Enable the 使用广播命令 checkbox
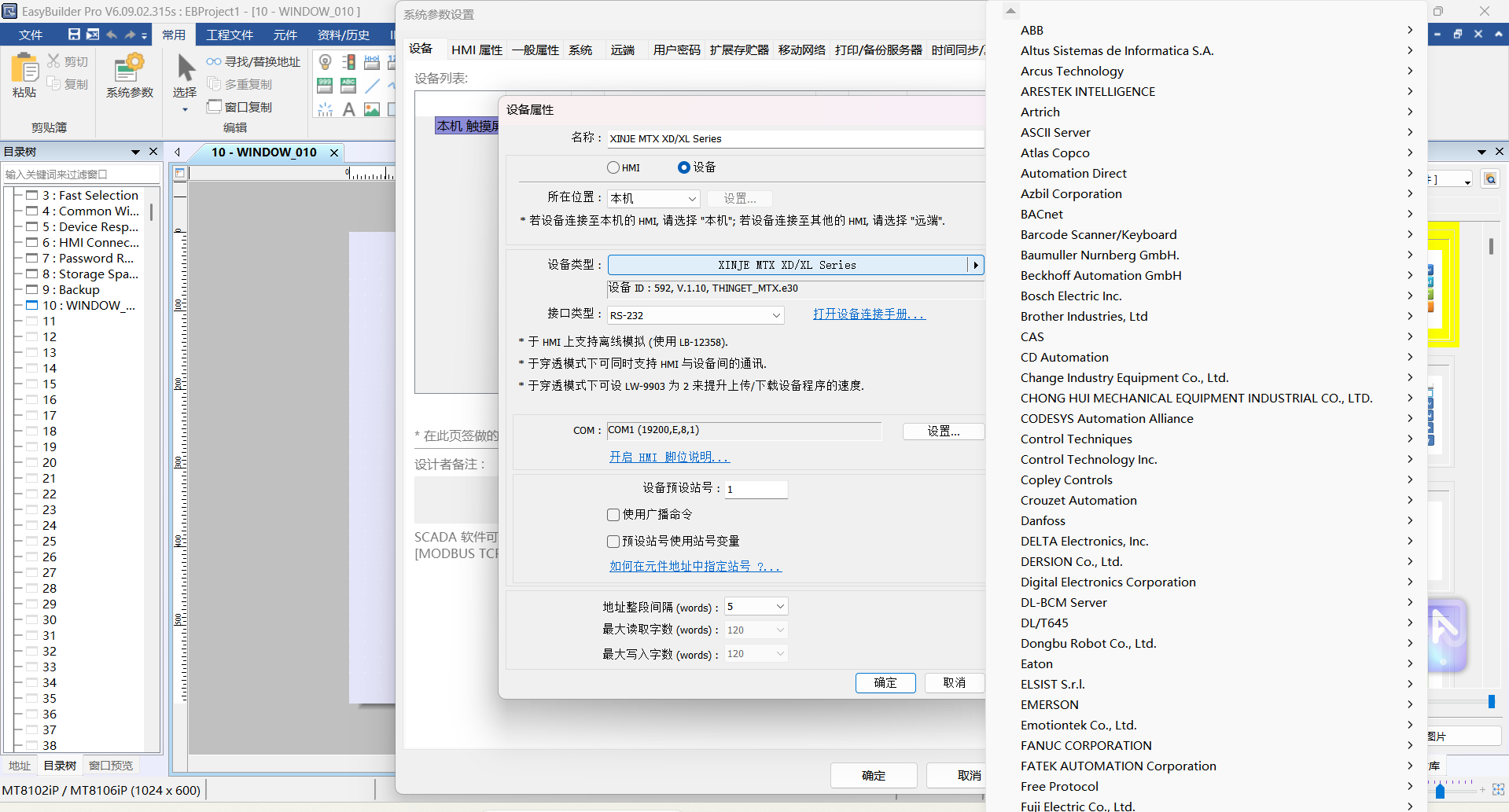The width and height of the screenshot is (1509, 812). click(x=613, y=515)
